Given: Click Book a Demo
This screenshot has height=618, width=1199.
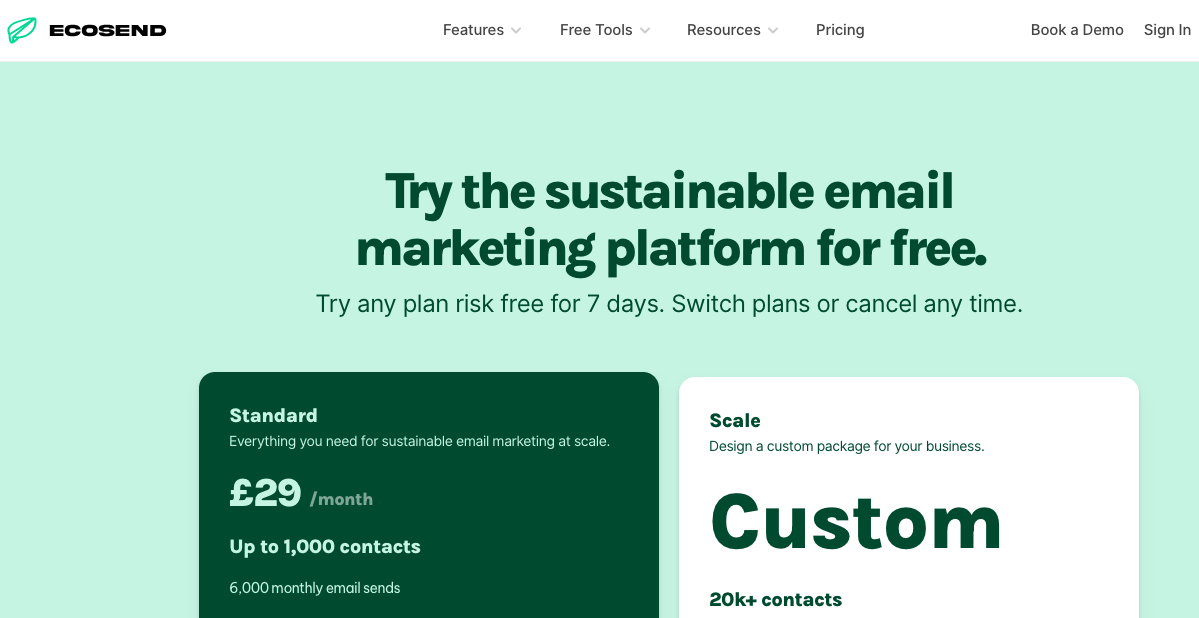Looking at the screenshot, I should tap(1077, 30).
